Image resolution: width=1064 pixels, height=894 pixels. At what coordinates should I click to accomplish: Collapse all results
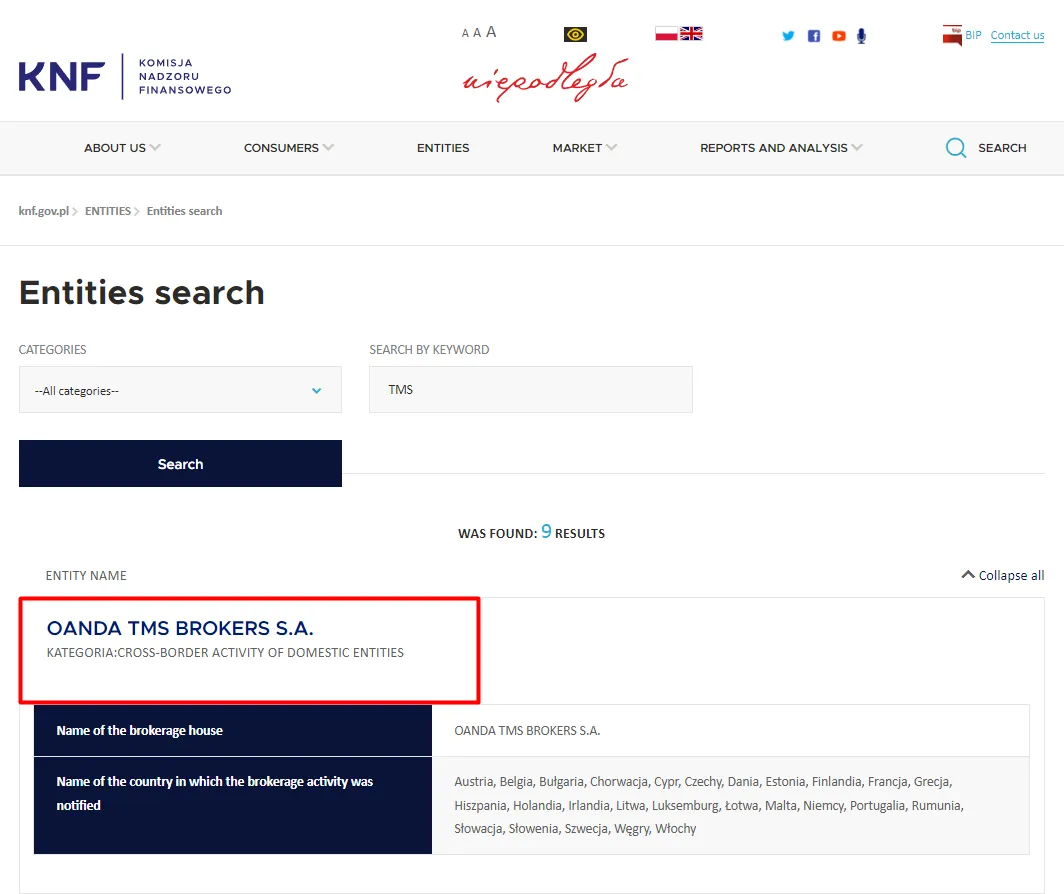pyautogui.click(x=1003, y=575)
